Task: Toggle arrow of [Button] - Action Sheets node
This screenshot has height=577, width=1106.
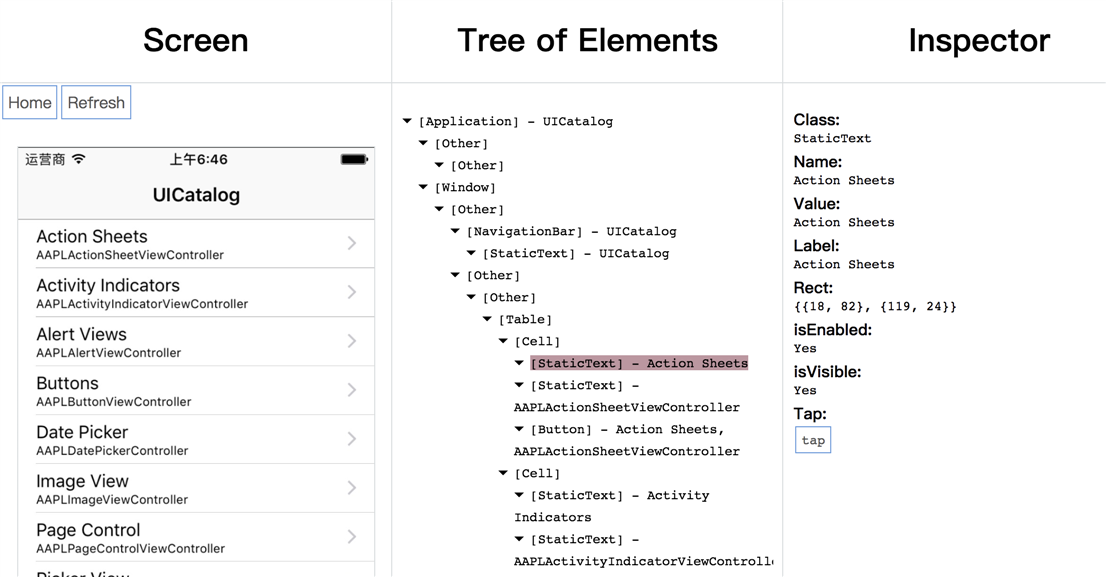Action: (519, 430)
